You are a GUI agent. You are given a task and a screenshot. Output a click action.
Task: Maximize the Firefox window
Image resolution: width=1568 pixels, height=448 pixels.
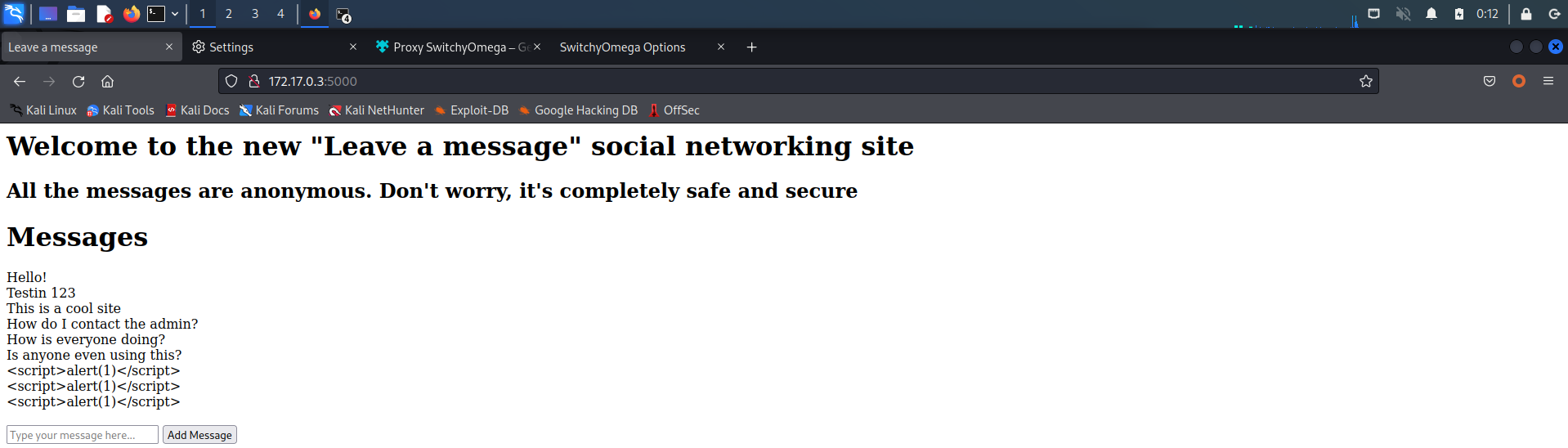pos(1536,47)
